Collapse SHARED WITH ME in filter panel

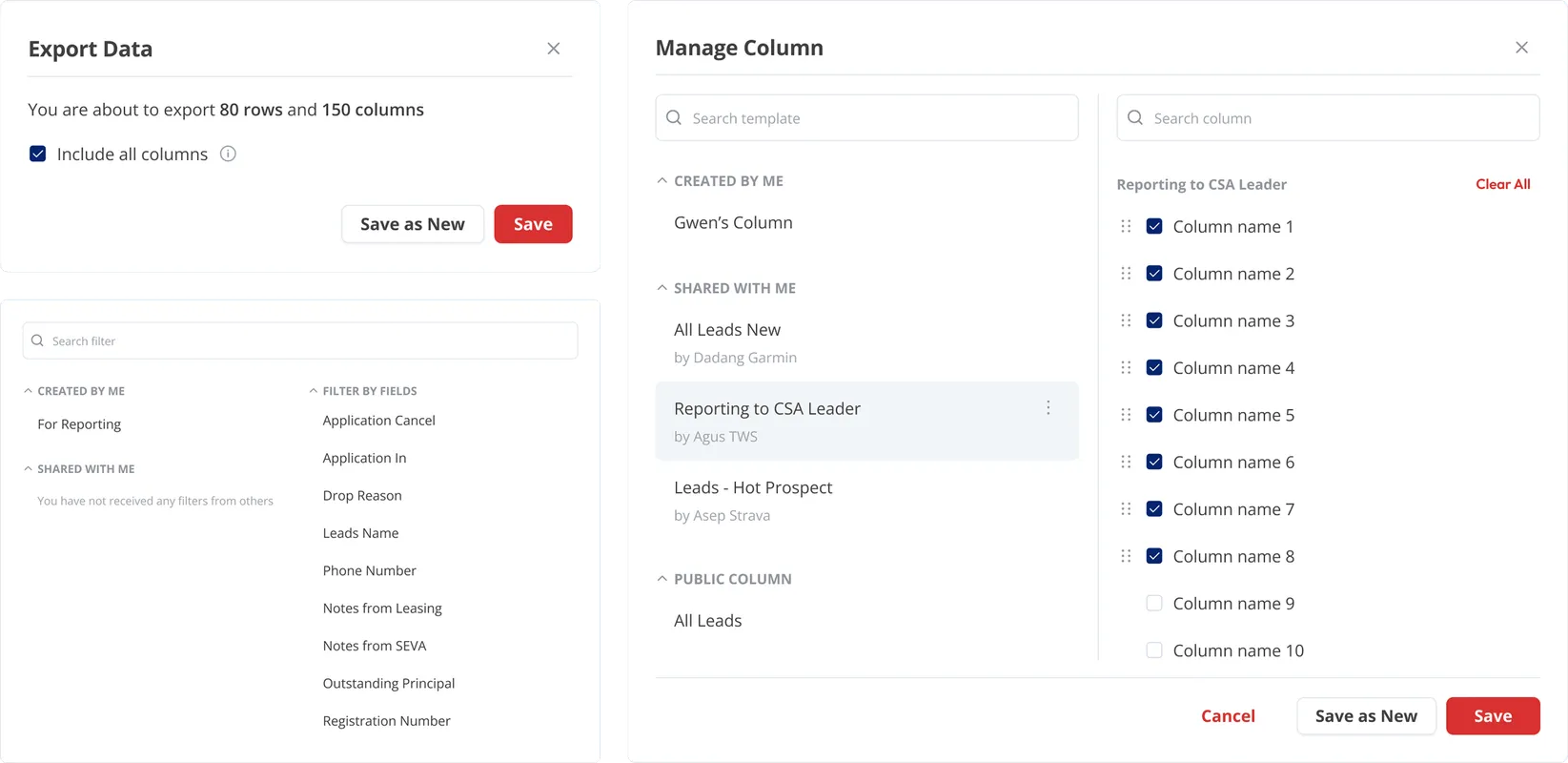pos(29,468)
